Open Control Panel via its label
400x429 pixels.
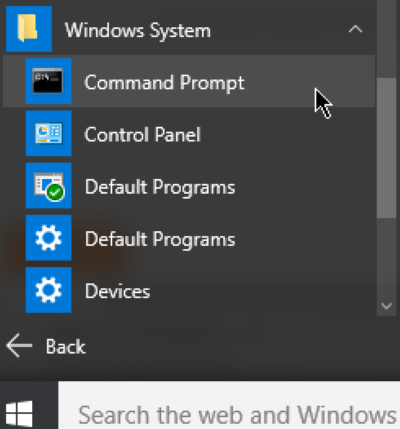click(x=143, y=135)
